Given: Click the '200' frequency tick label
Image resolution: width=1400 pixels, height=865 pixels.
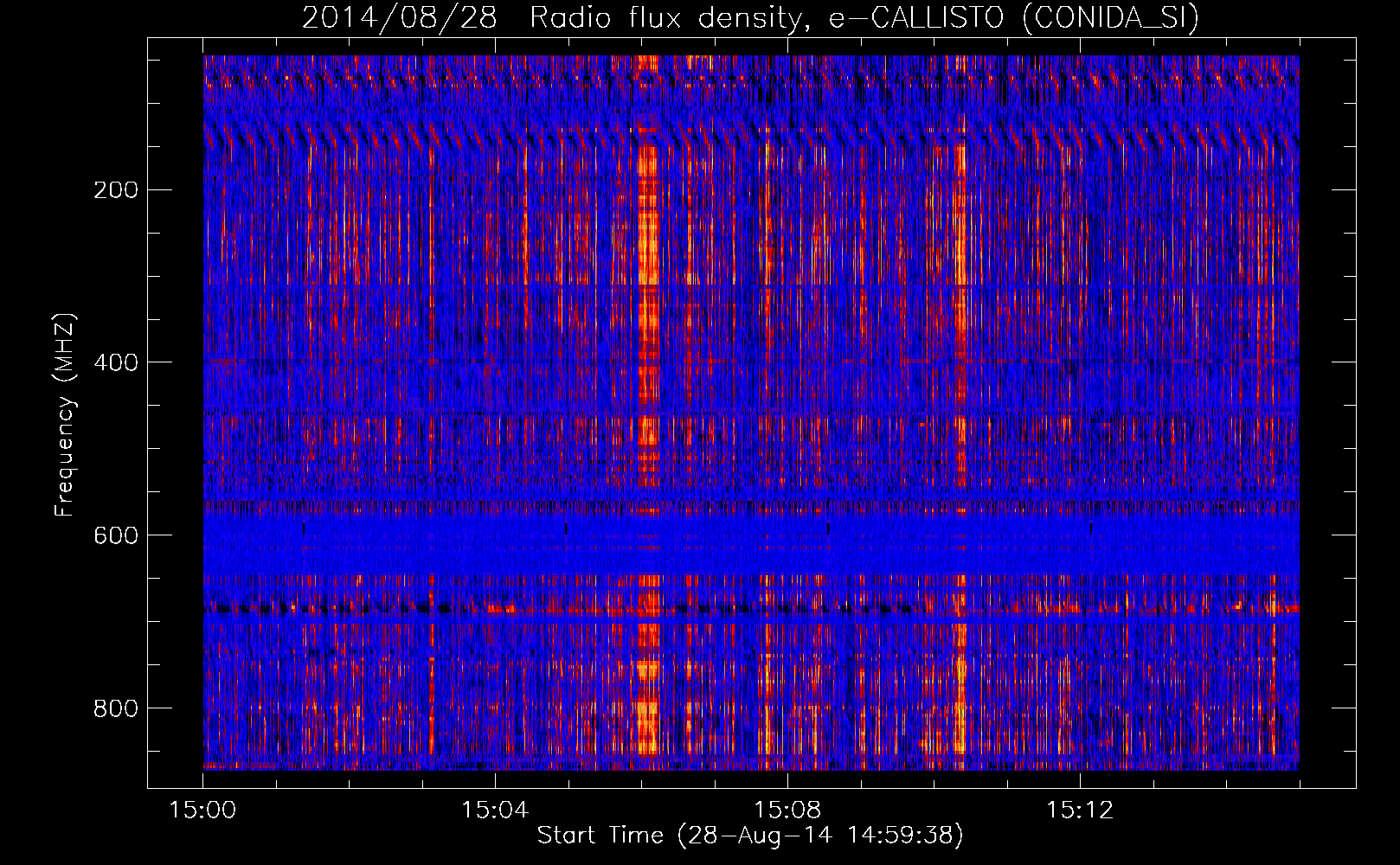Looking at the screenshot, I should click(116, 190).
